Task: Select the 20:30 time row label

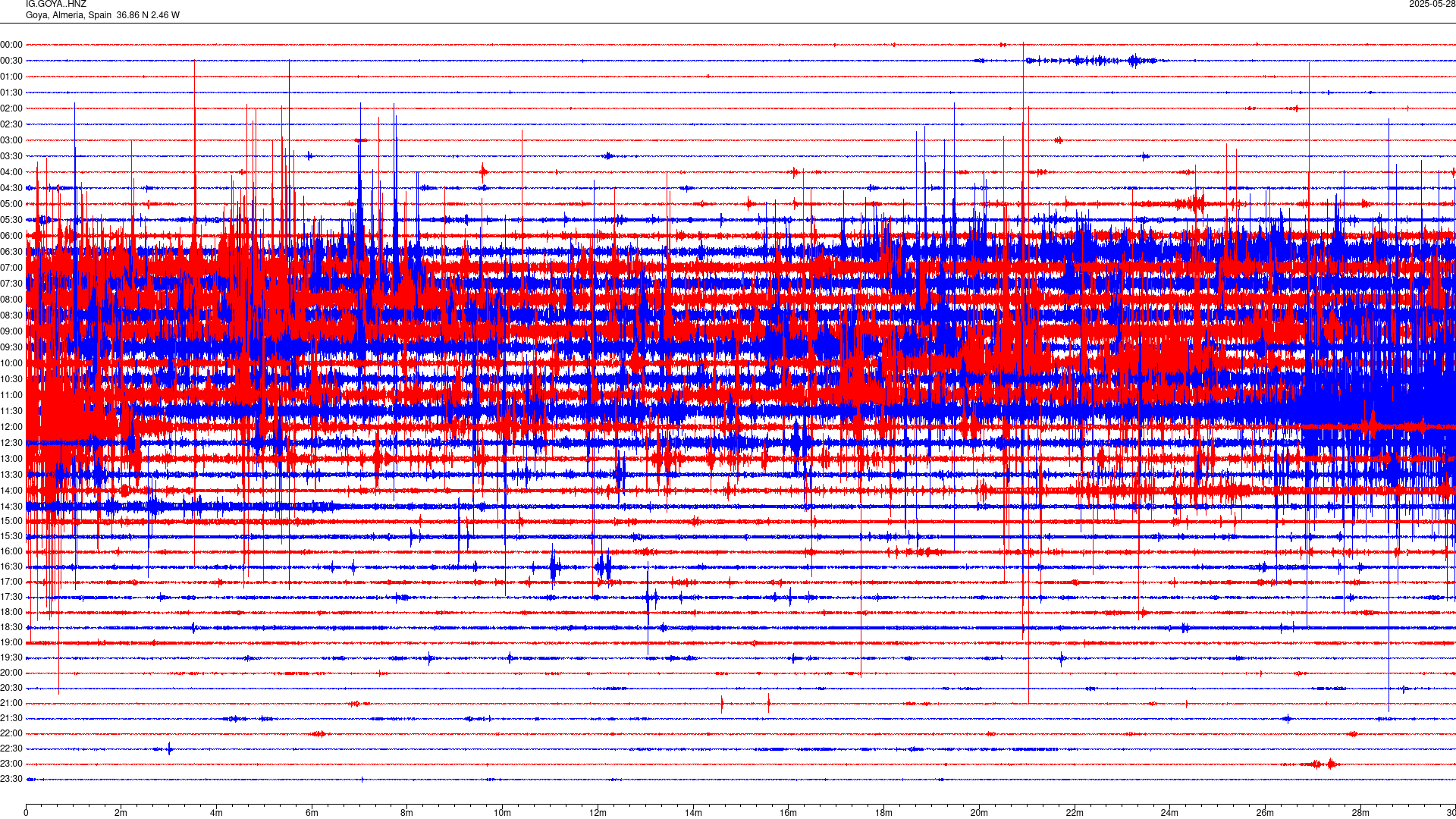Action: click(x=11, y=688)
